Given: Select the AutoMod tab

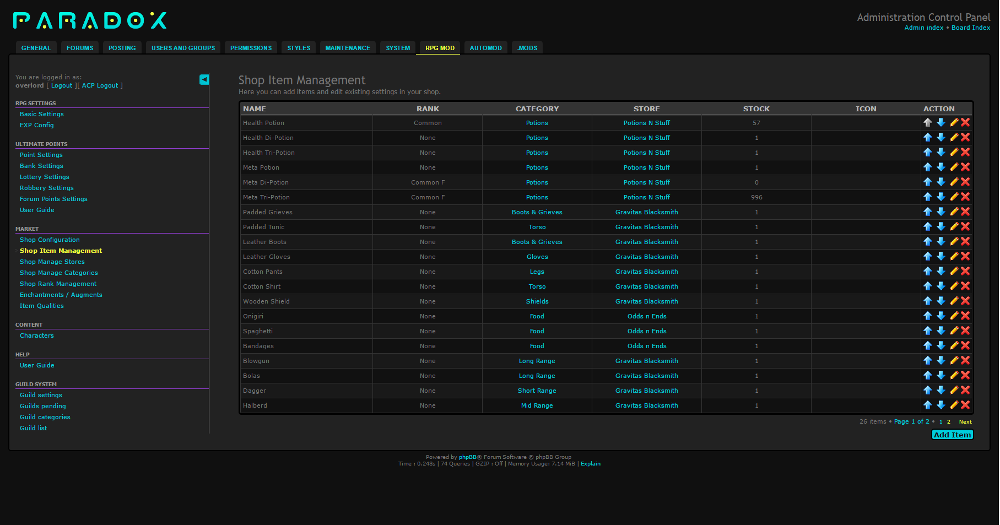Looking at the screenshot, I should point(486,48).
